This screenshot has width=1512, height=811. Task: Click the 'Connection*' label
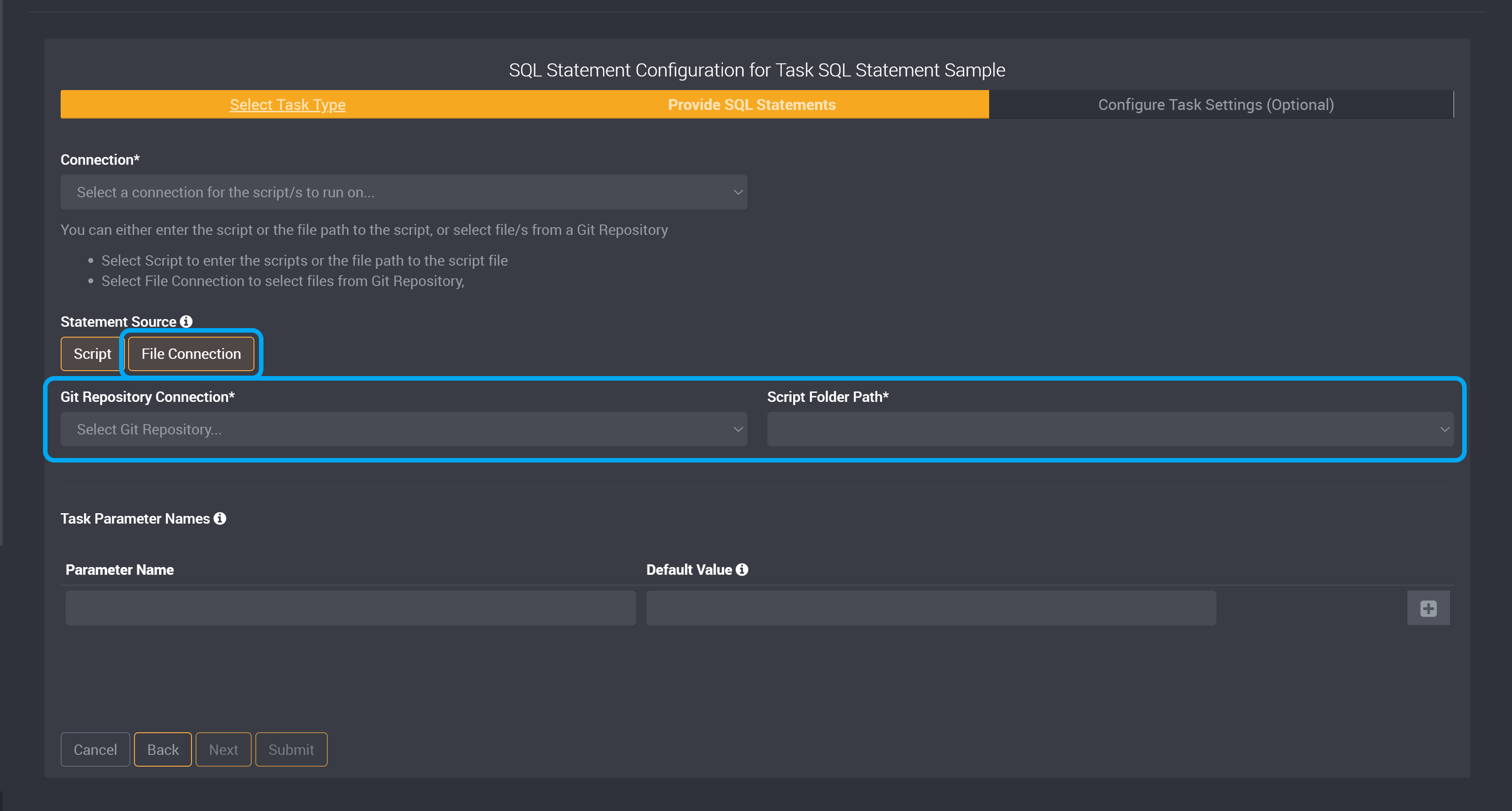point(100,160)
